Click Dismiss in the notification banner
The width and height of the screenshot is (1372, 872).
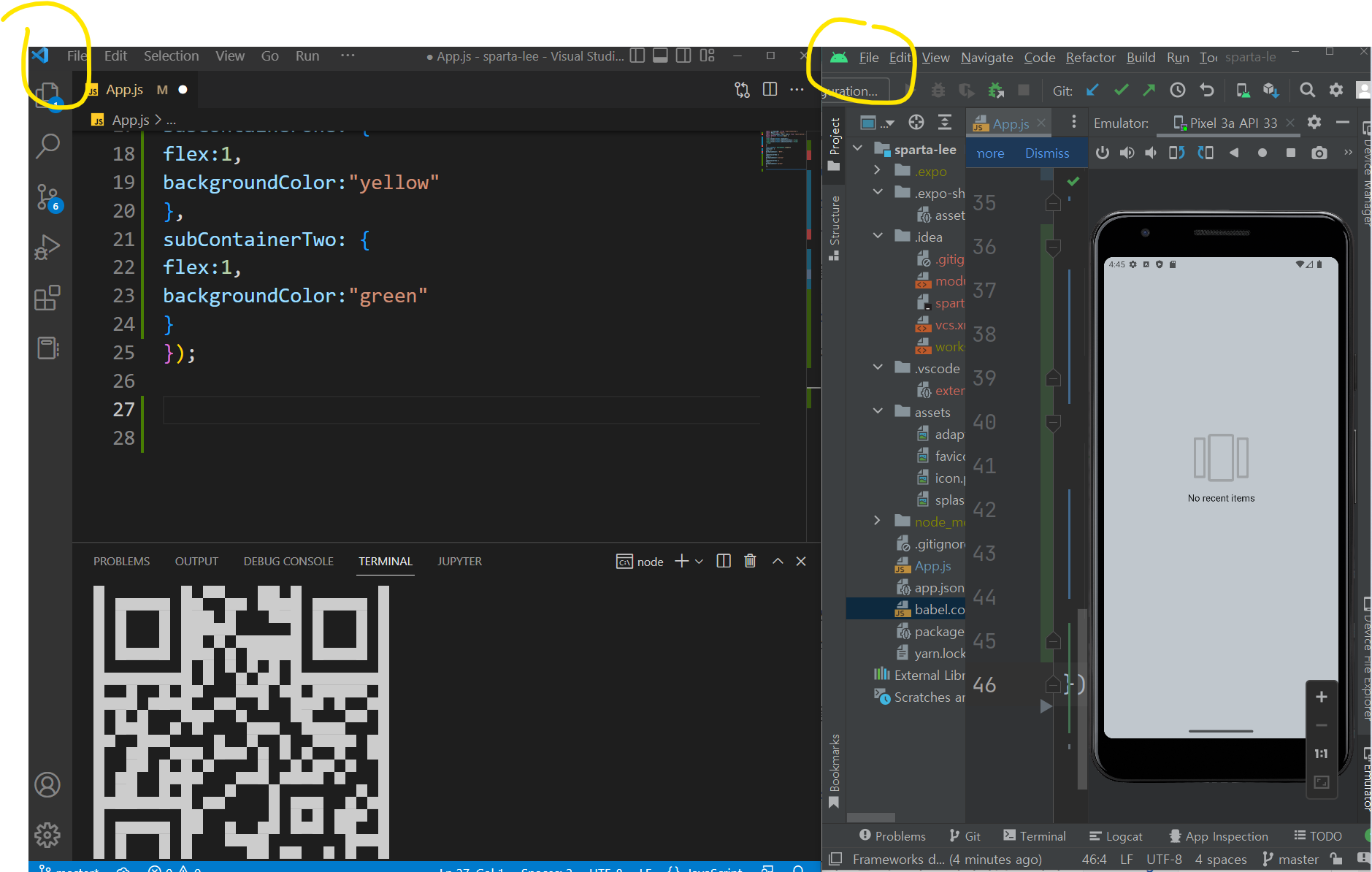[x=1046, y=153]
